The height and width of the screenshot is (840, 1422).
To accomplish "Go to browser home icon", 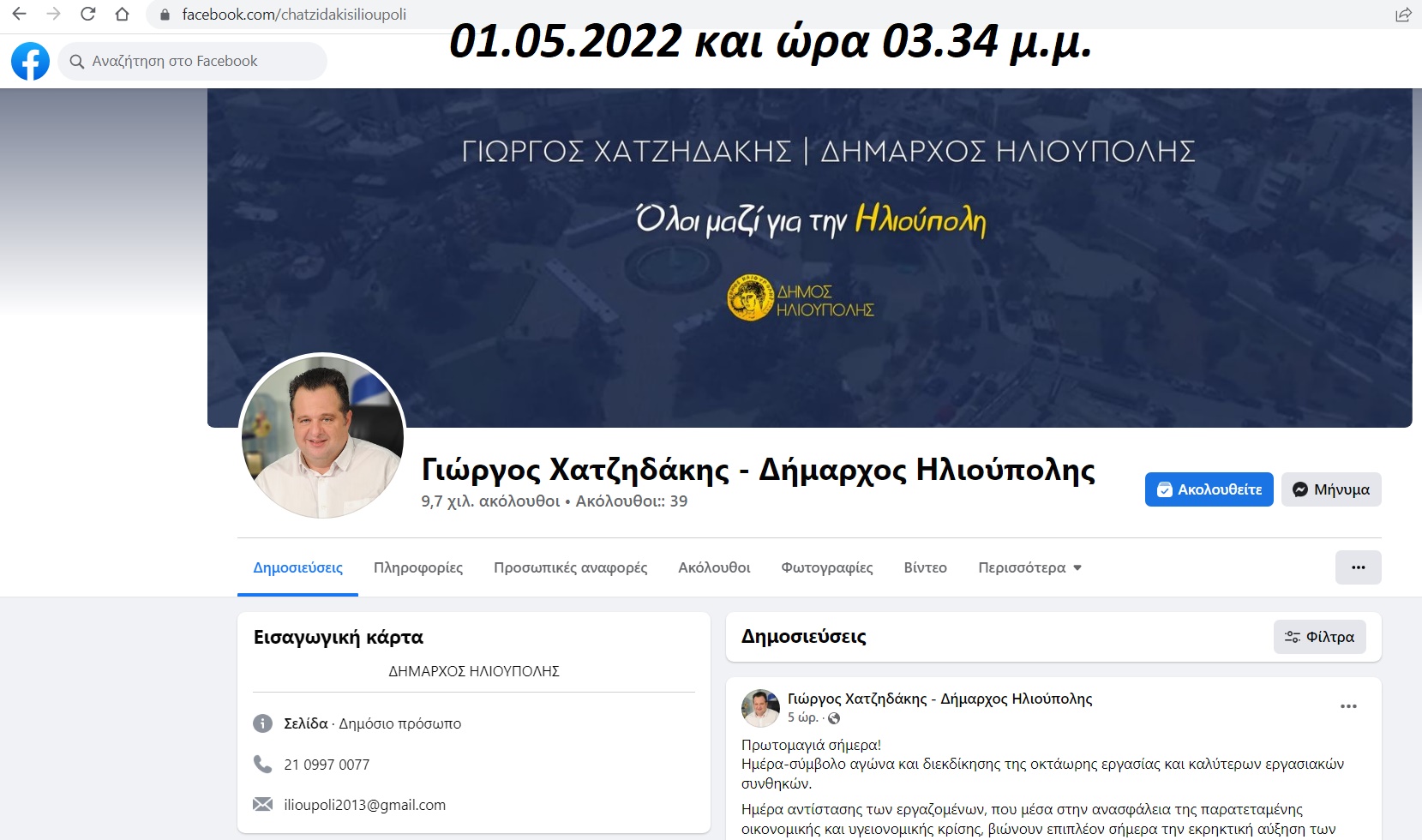I will pos(123,15).
